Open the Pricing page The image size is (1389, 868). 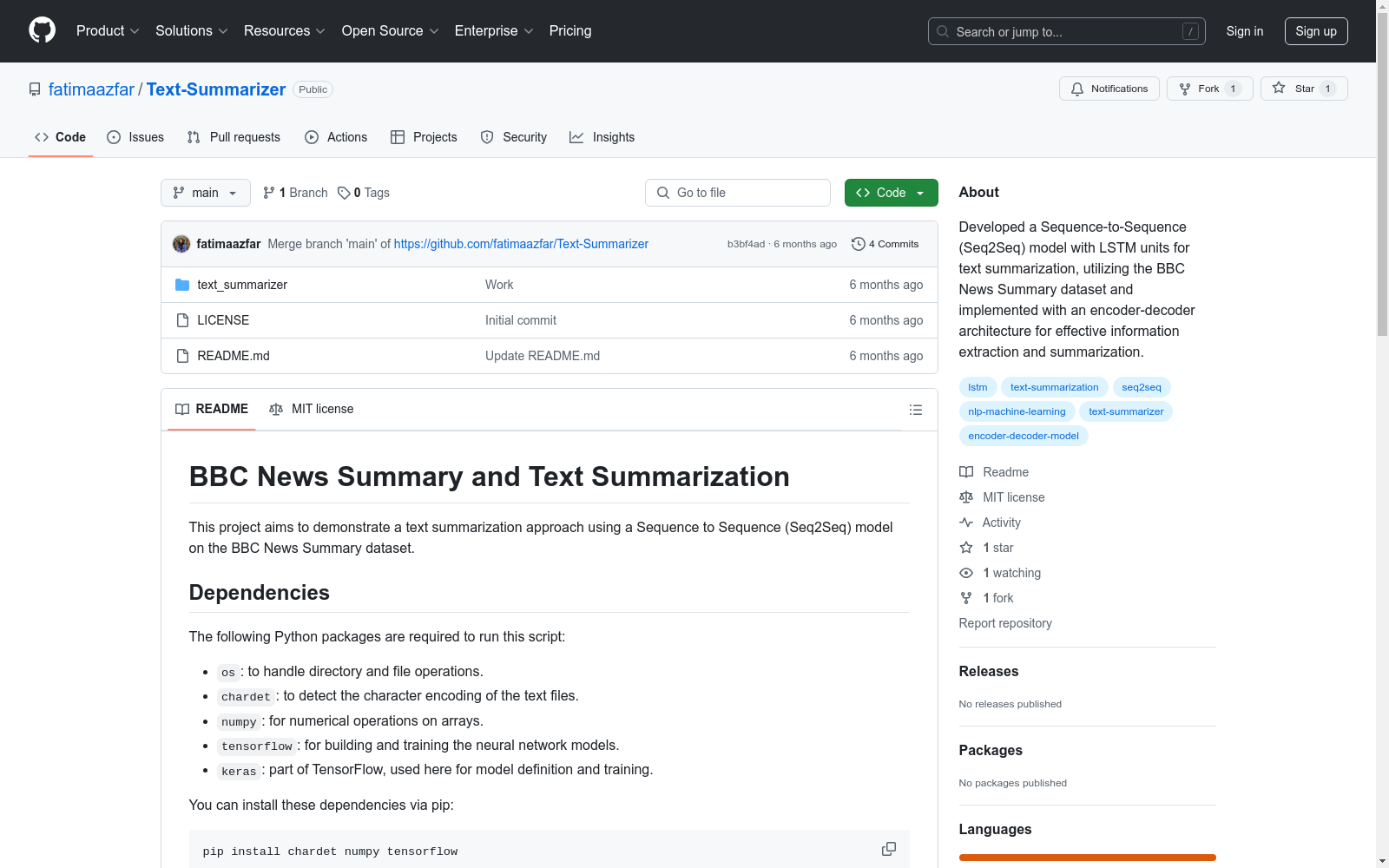pos(570,31)
